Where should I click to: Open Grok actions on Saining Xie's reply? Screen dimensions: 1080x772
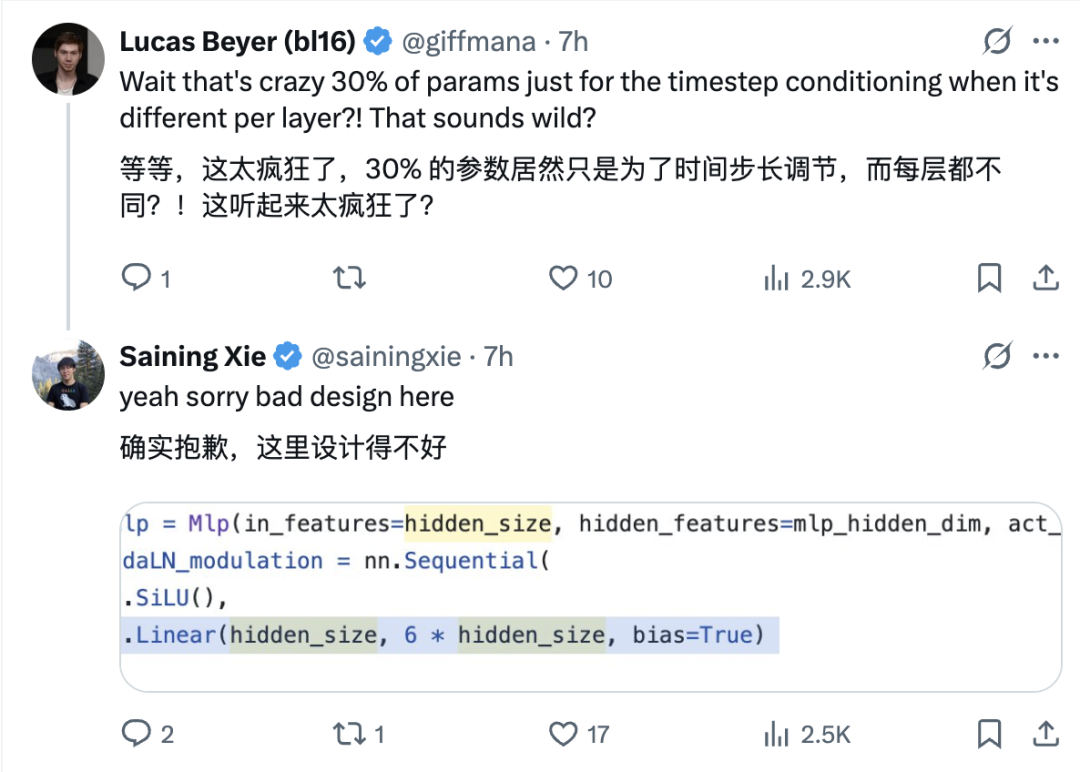tap(997, 355)
